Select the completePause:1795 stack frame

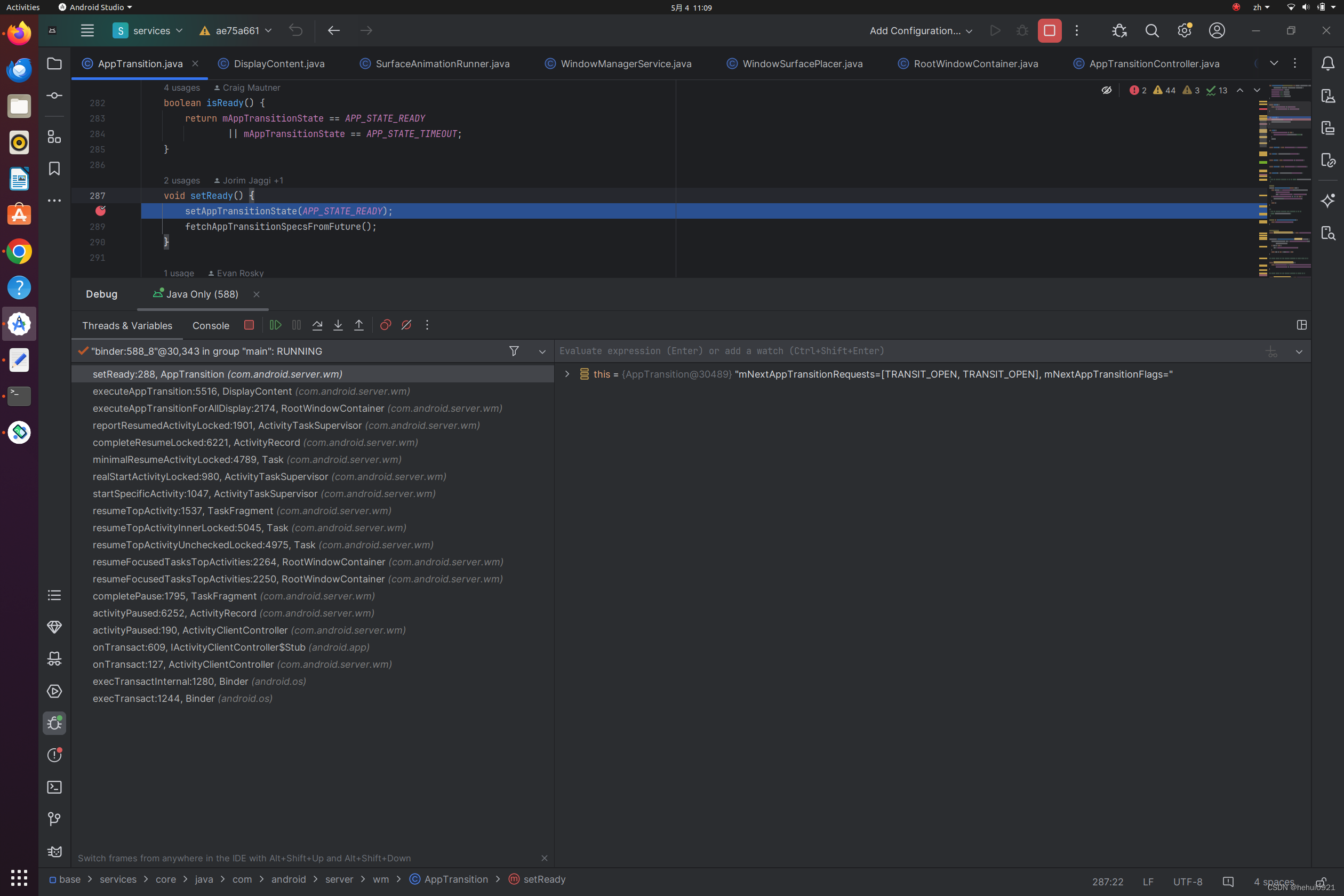(x=312, y=596)
